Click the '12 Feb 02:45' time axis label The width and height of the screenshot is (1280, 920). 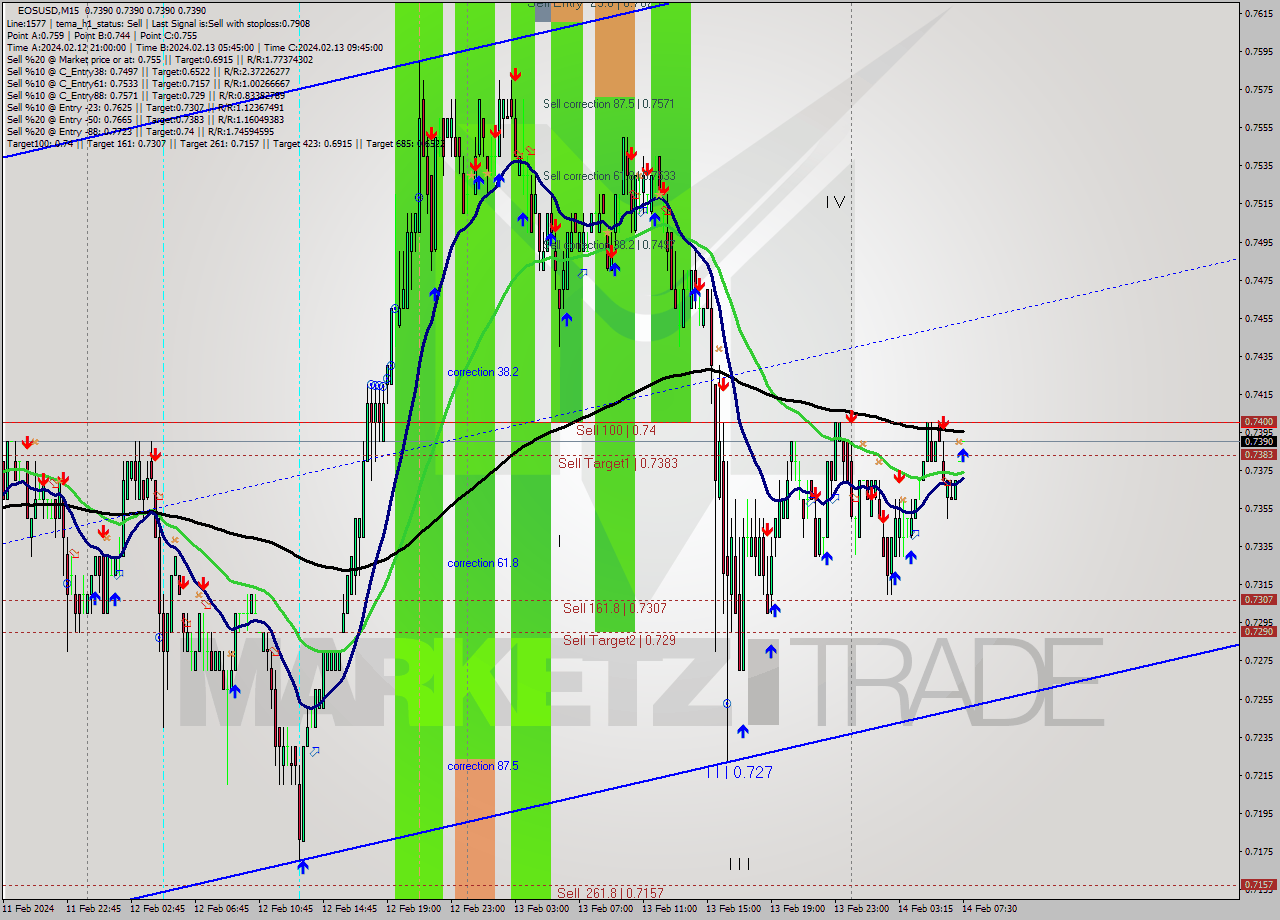click(x=158, y=909)
